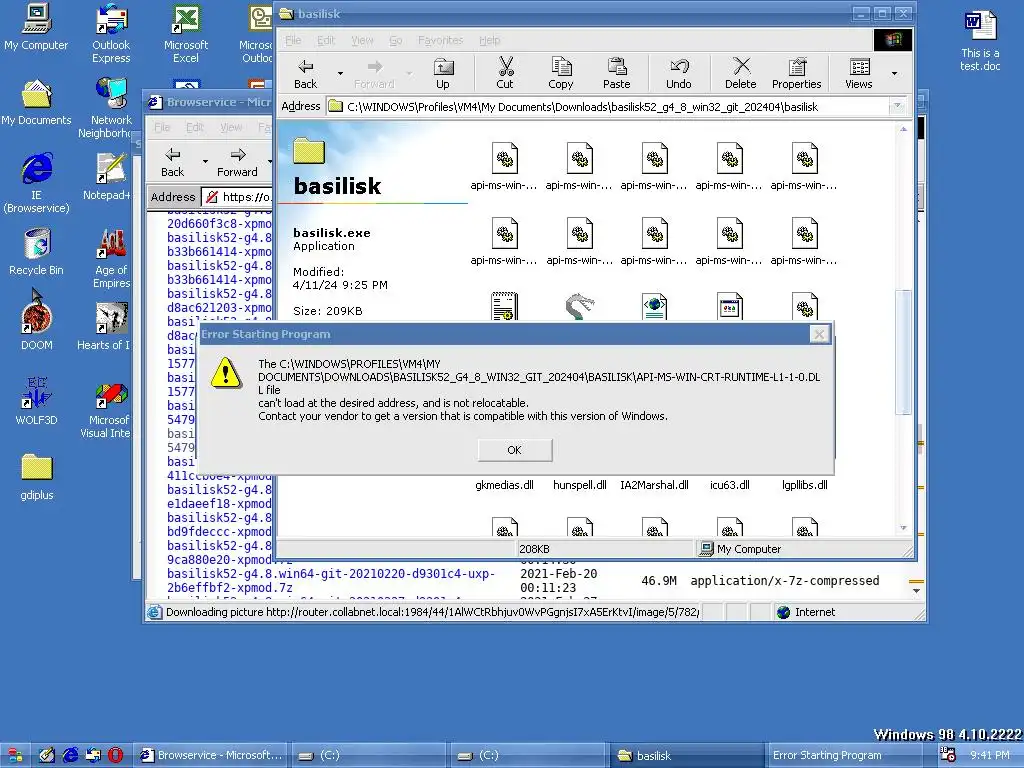Open the Back history dropdown in basilisk window
The height and width of the screenshot is (768, 1024).
(340, 73)
